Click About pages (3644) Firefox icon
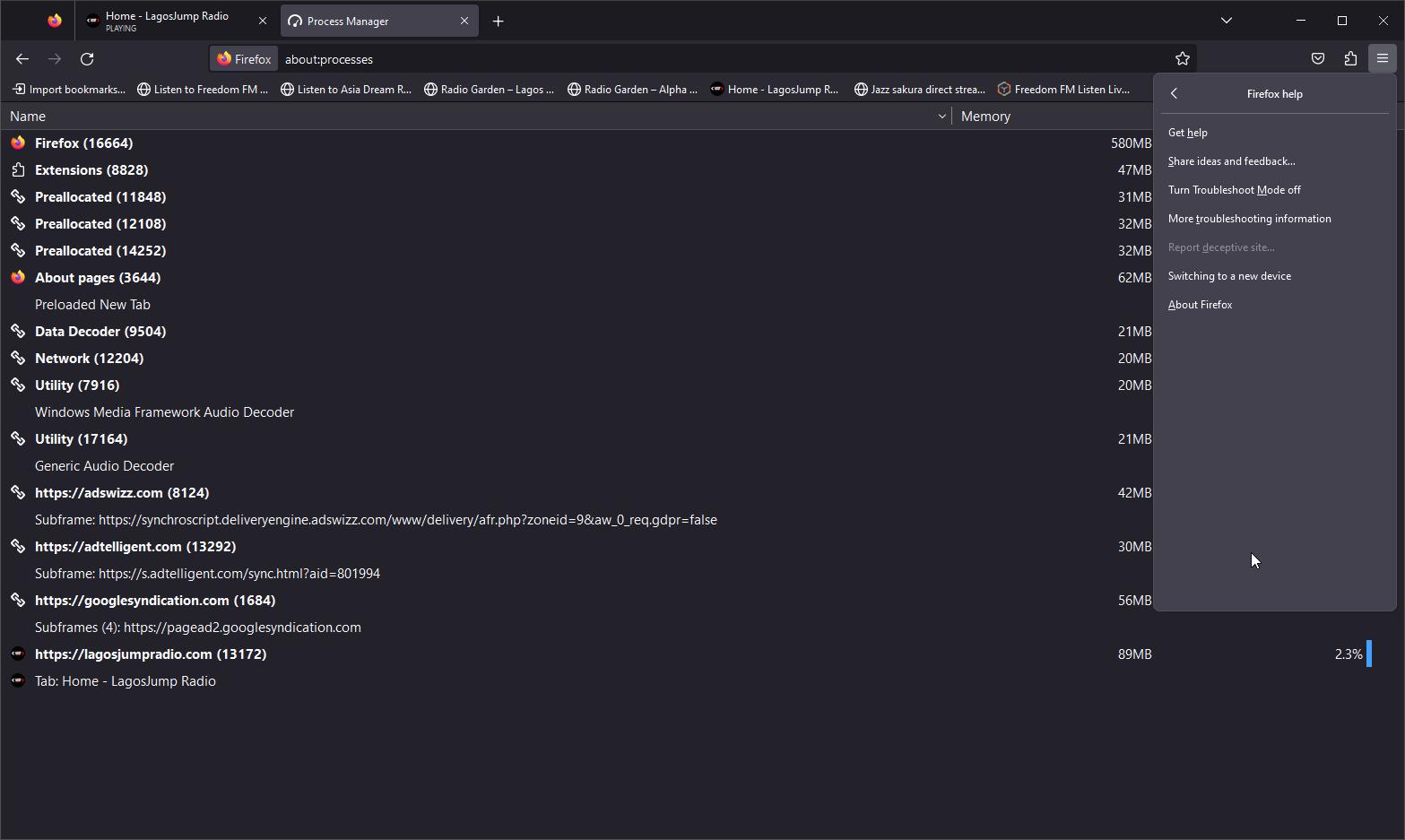The image size is (1405, 840). [18, 277]
